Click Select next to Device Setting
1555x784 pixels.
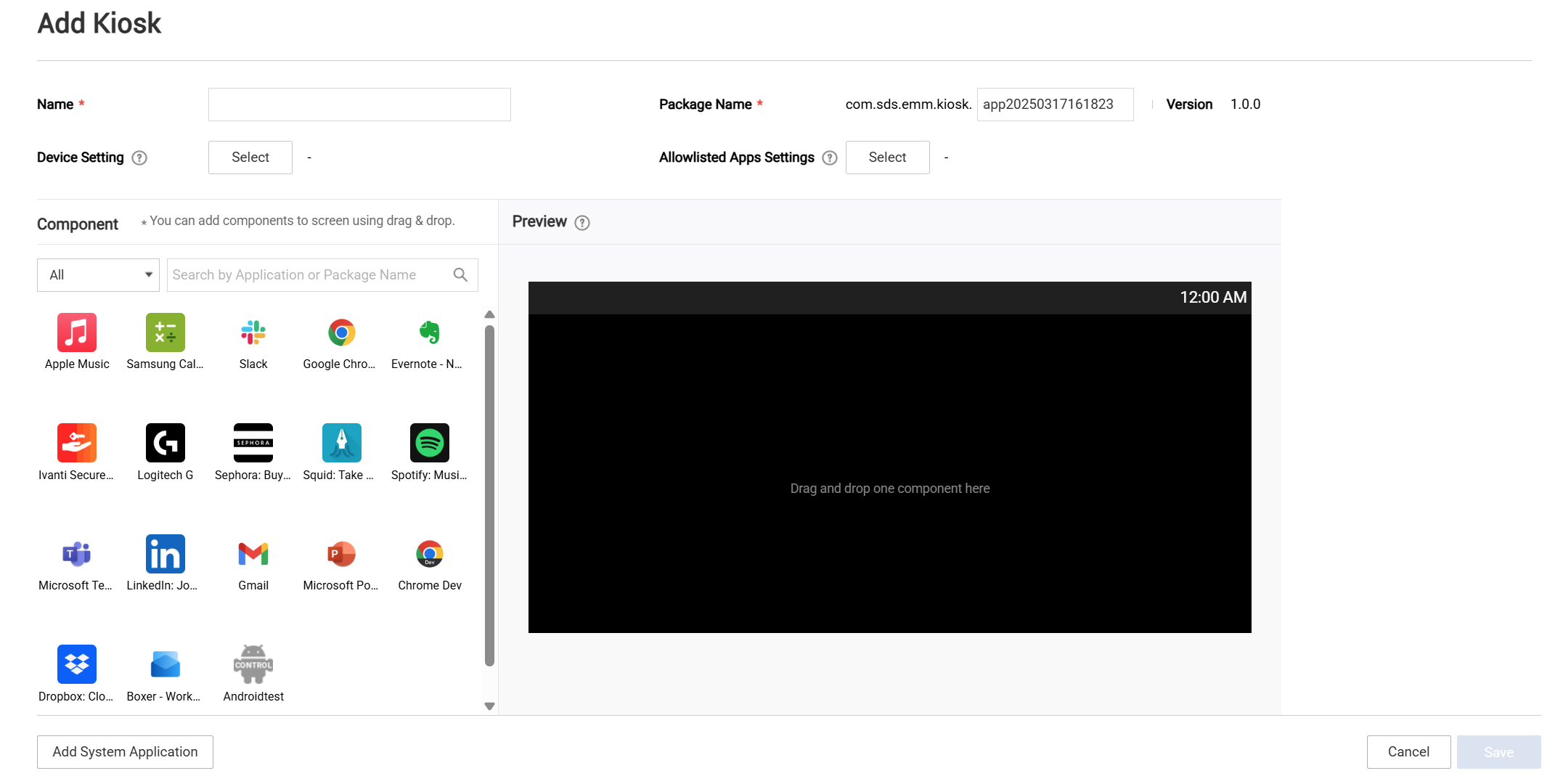coord(250,157)
